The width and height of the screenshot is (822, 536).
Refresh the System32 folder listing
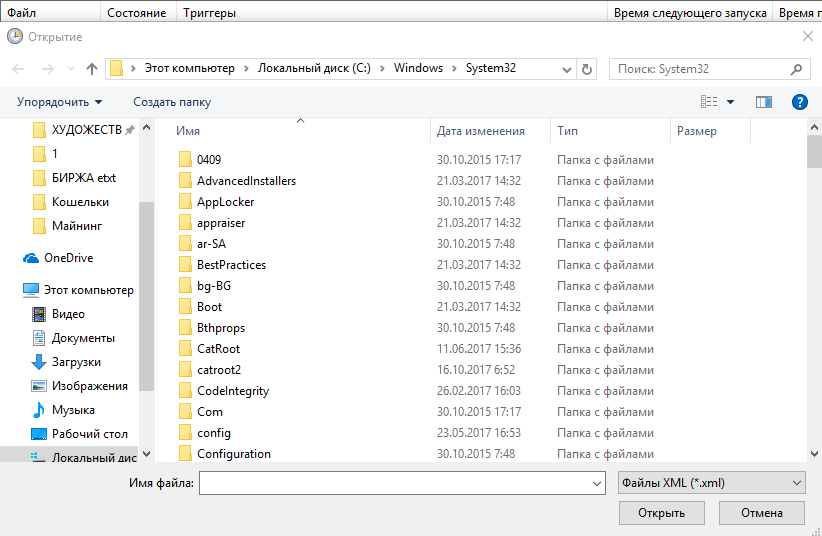pyautogui.click(x=587, y=69)
